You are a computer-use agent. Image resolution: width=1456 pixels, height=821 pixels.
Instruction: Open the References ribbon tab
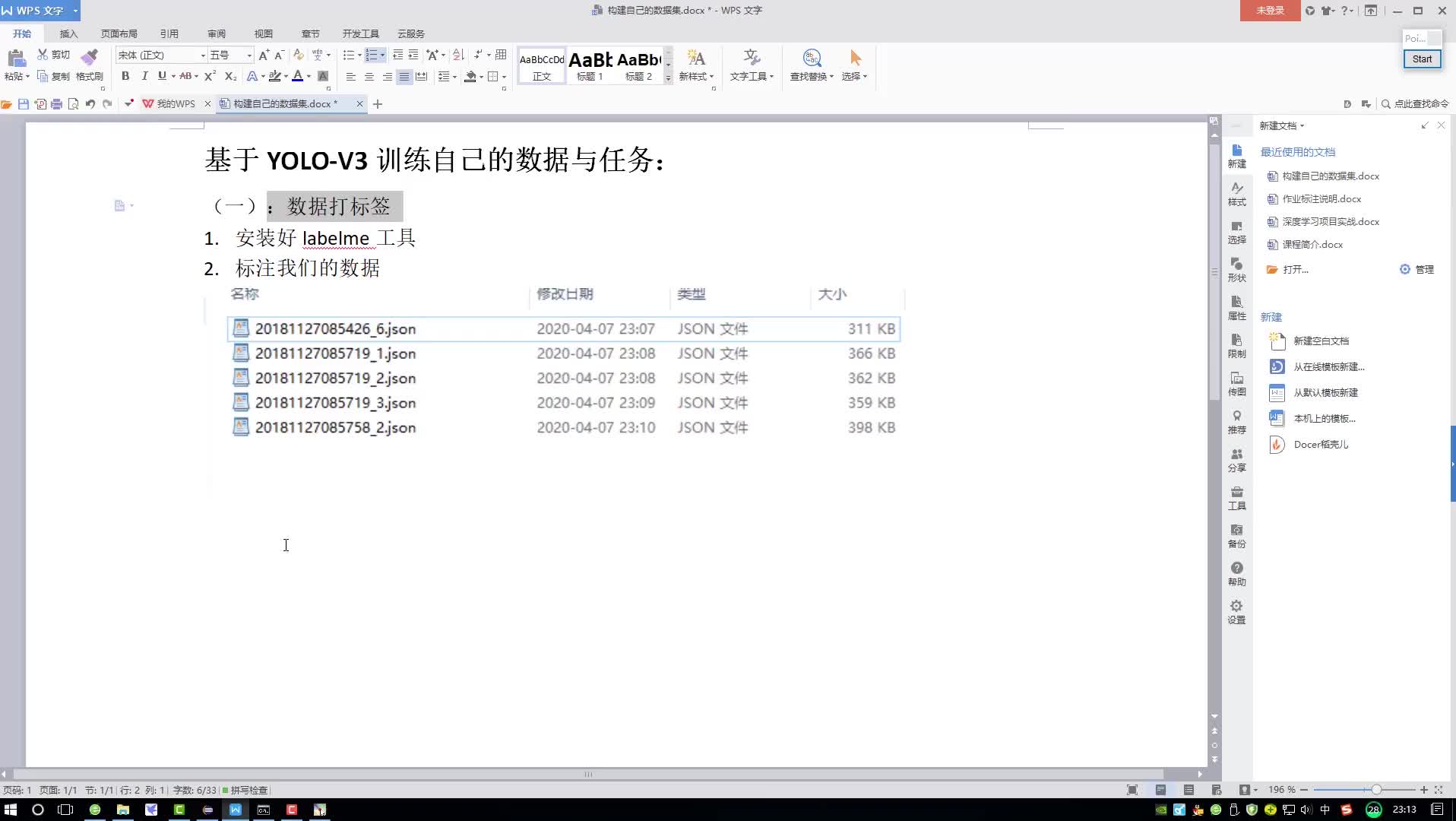click(169, 33)
